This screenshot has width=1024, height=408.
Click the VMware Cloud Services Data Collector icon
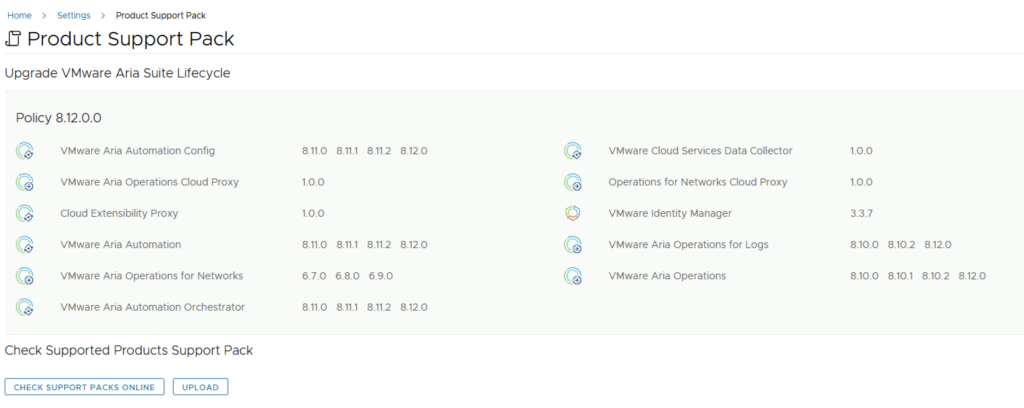[573, 151]
